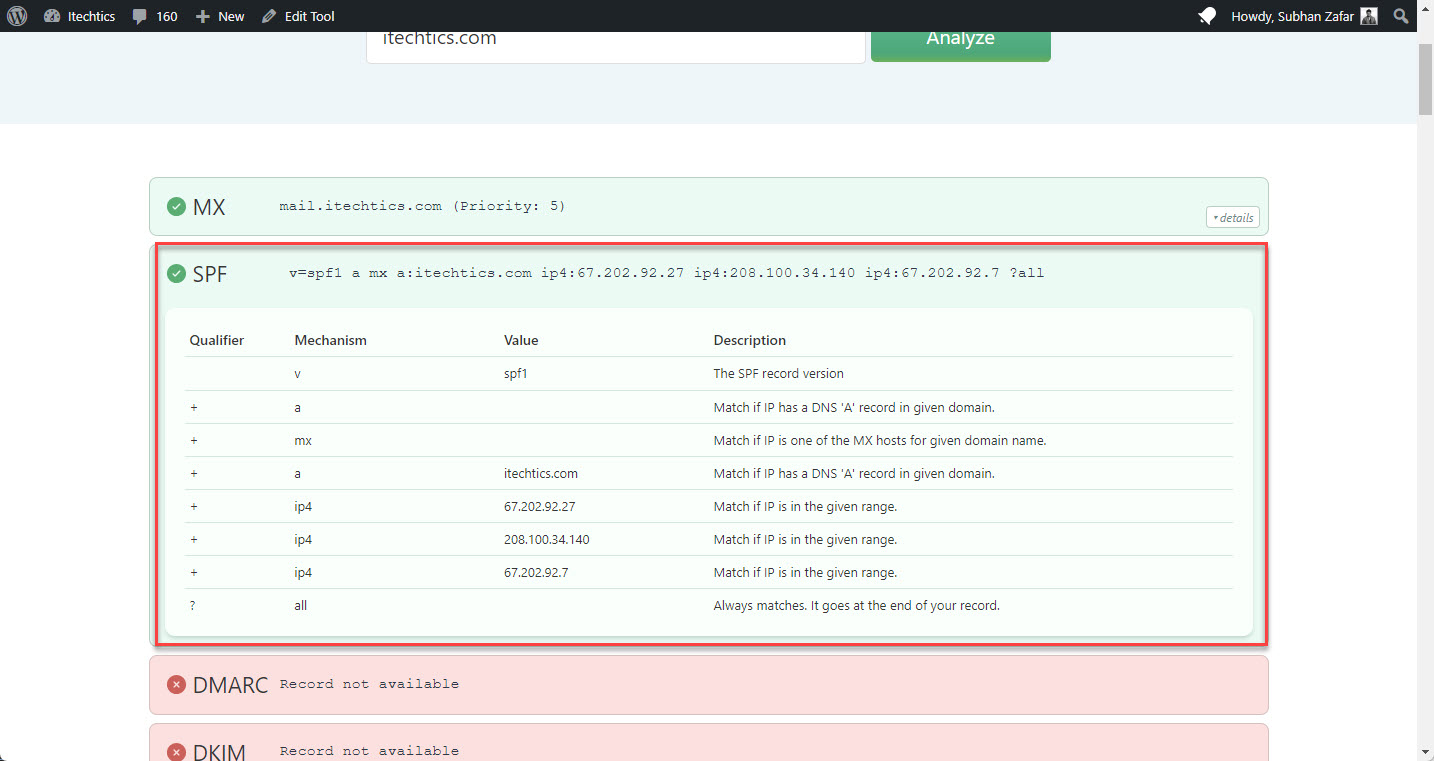Select the full v=spf1 record string
The width and height of the screenshot is (1434, 761).
[x=666, y=272]
